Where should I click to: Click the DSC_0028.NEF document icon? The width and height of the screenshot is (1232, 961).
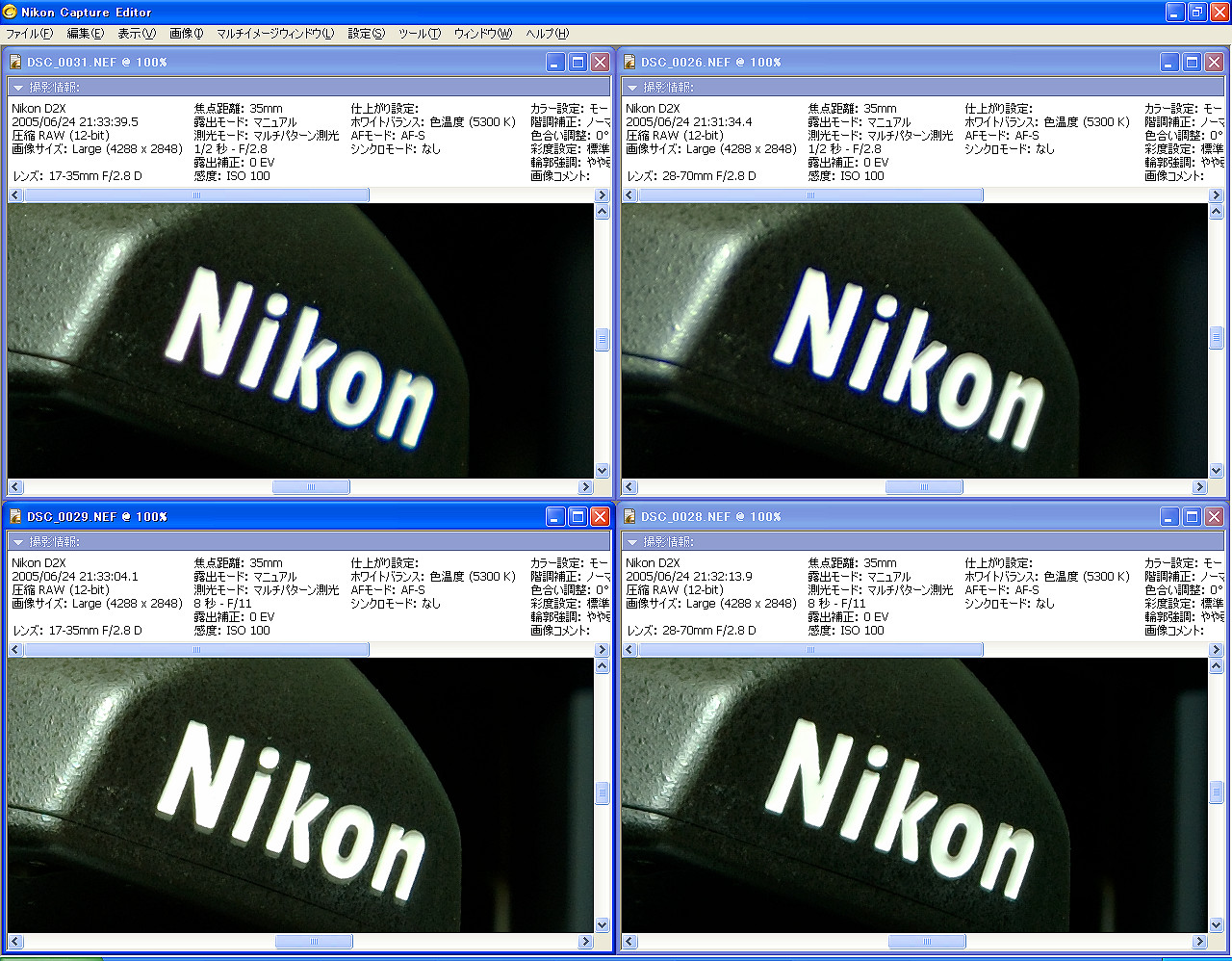(629, 516)
